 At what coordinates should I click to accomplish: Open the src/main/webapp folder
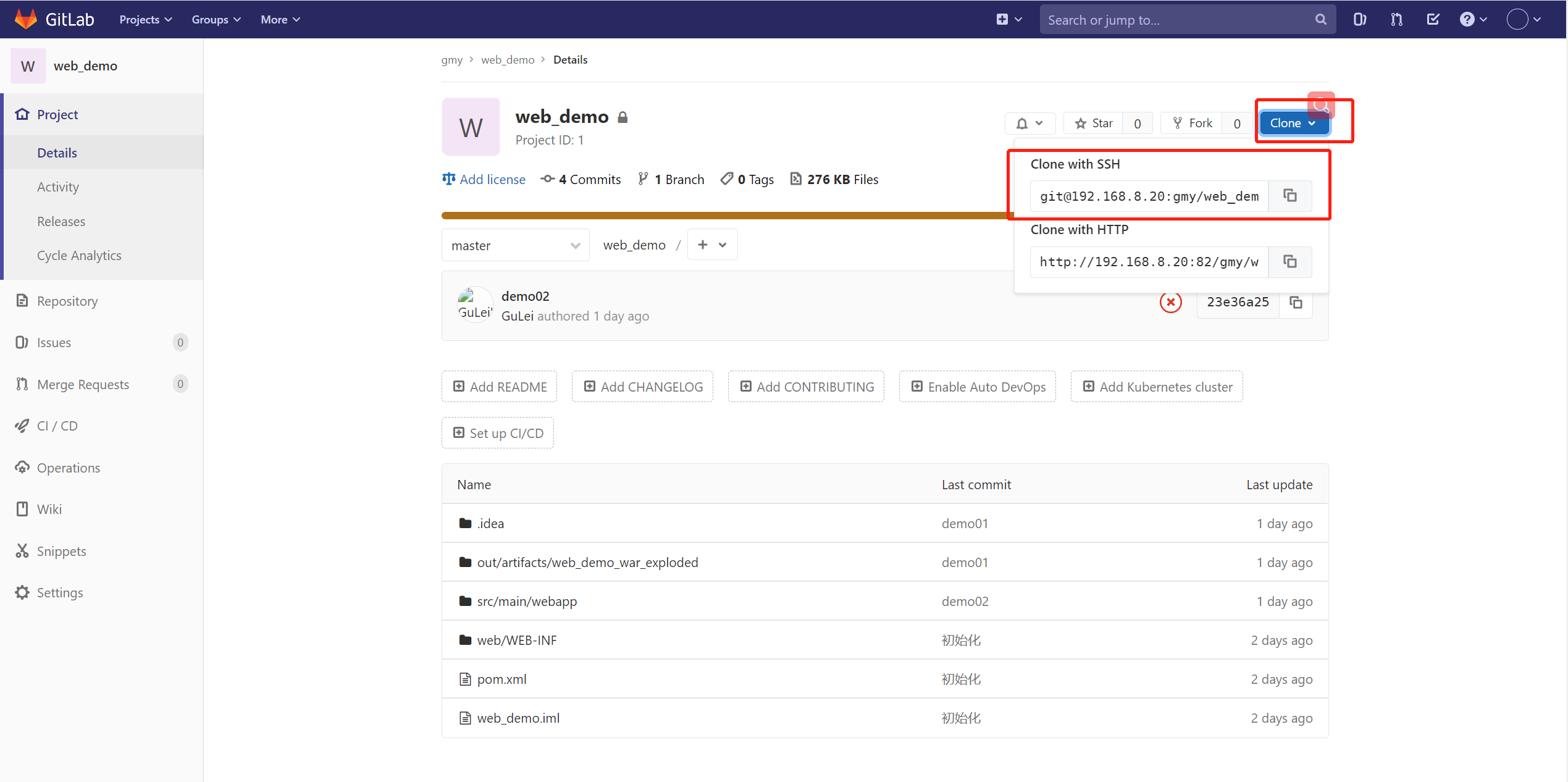(527, 601)
